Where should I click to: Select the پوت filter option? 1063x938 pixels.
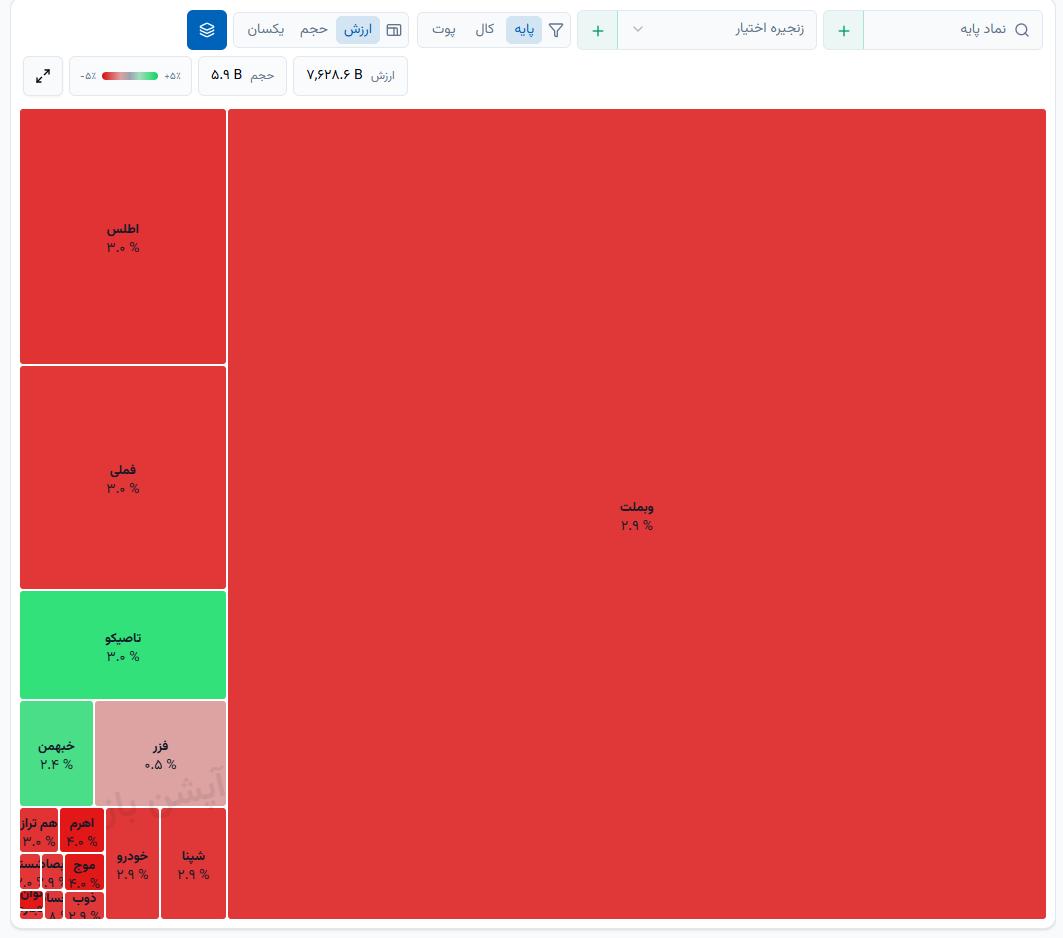[444, 30]
